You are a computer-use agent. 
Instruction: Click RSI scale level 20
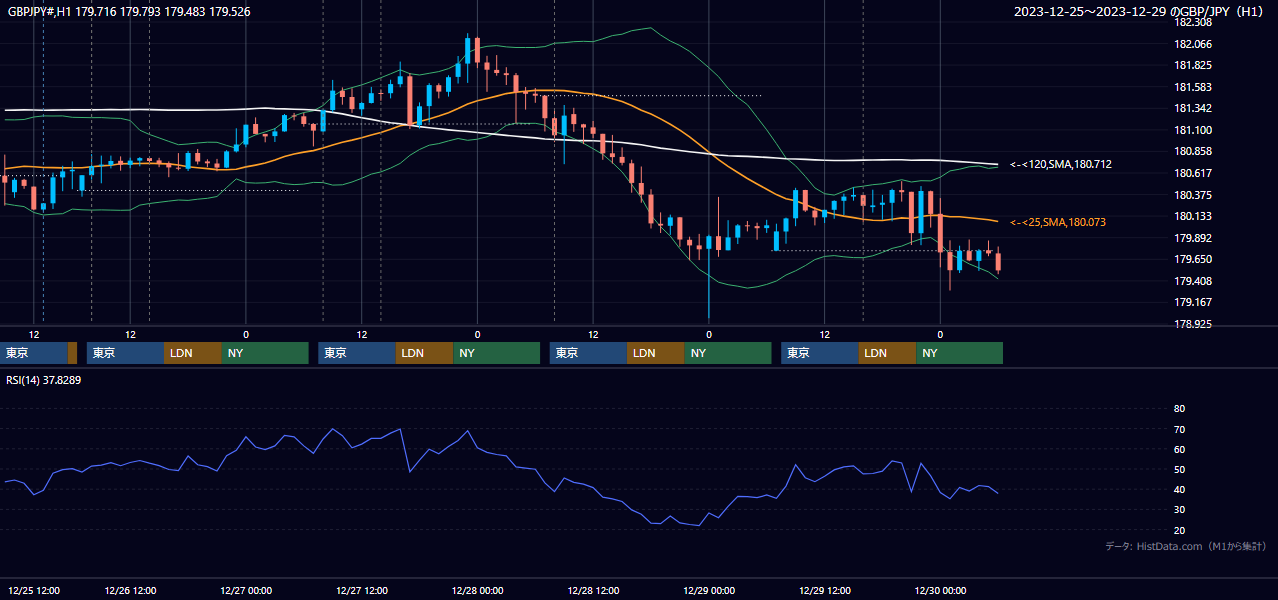pyautogui.click(x=1179, y=530)
